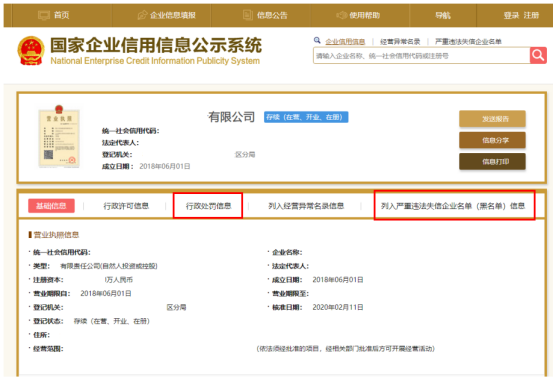Click the 核准日期 label
Viewport: 554px width, 382px height.
pyautogui.click(x=287, y=307)
